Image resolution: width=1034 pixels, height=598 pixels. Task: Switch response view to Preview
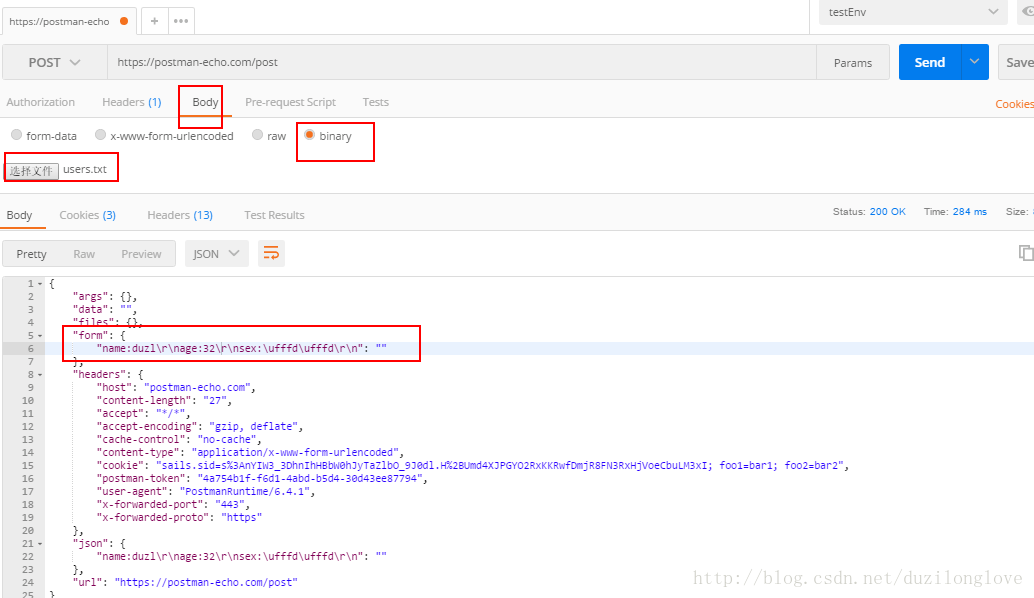(141, 254)
